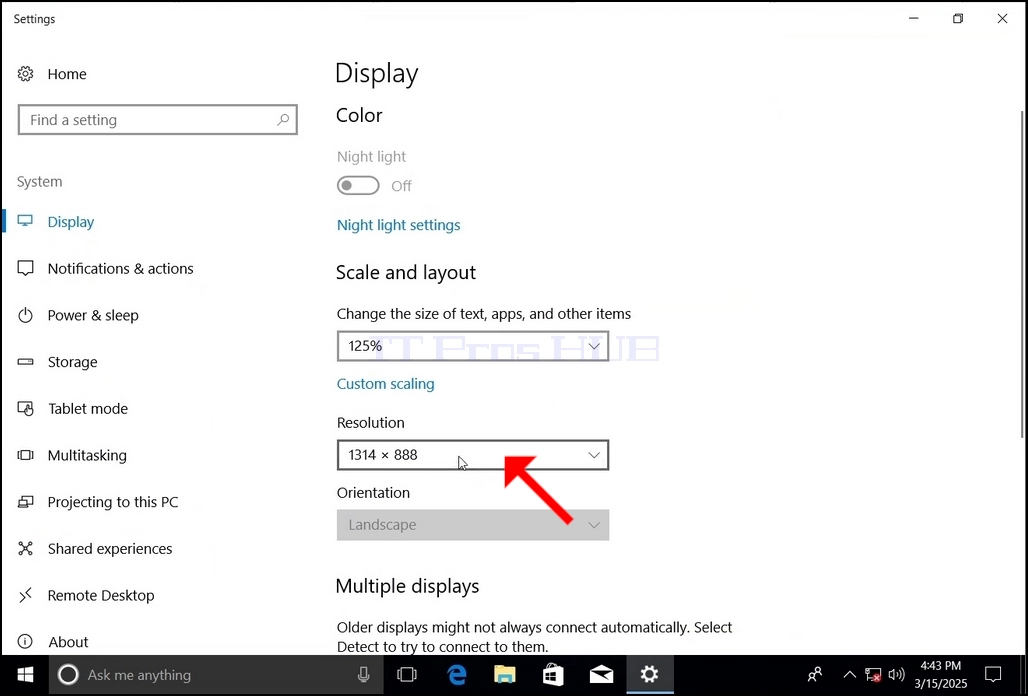
Task: Open the Landscape orientation dropdown
Action: [473, 525]
